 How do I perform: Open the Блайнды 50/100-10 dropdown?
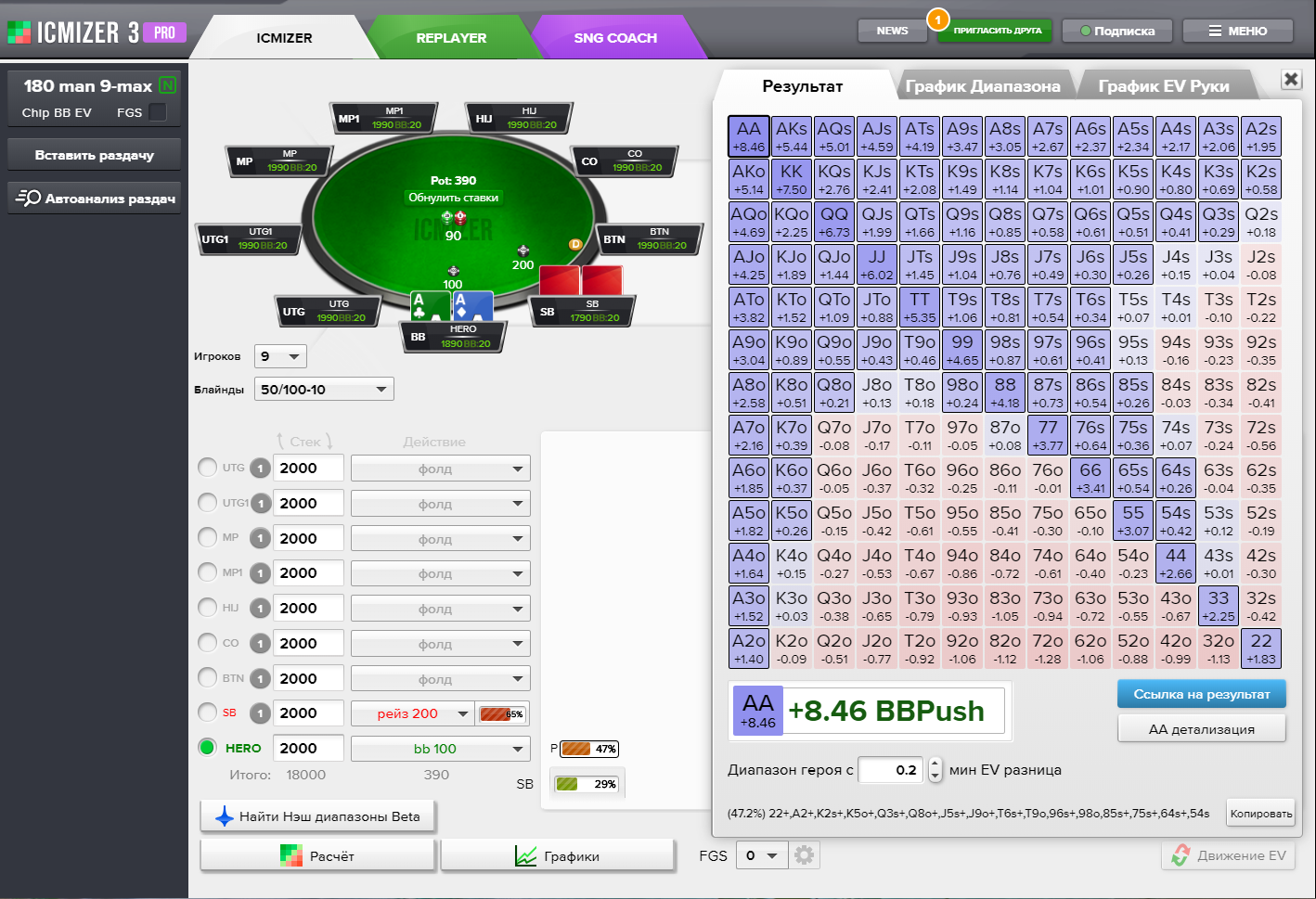(324, 390)
